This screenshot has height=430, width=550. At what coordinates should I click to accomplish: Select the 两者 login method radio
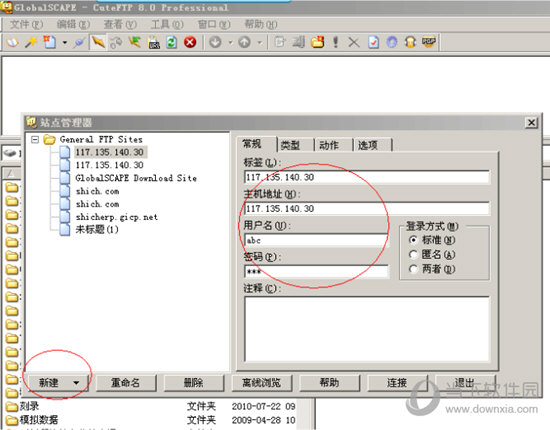coord(414,269)
